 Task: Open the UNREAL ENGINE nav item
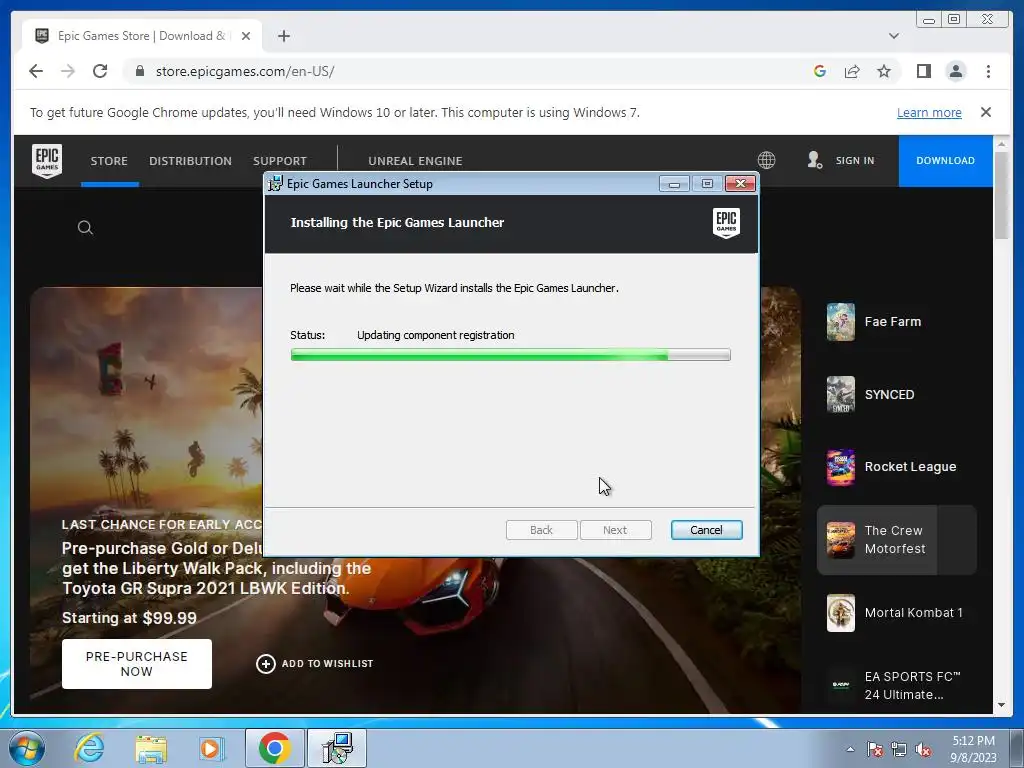tap(415, 161)
